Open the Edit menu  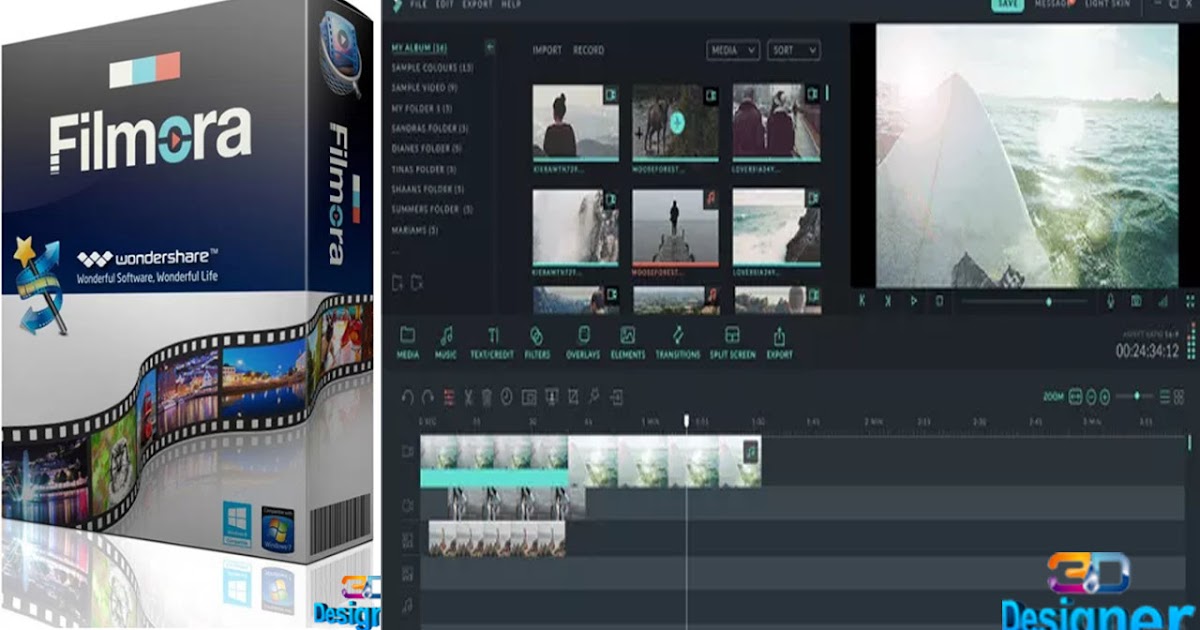point(445,5)
